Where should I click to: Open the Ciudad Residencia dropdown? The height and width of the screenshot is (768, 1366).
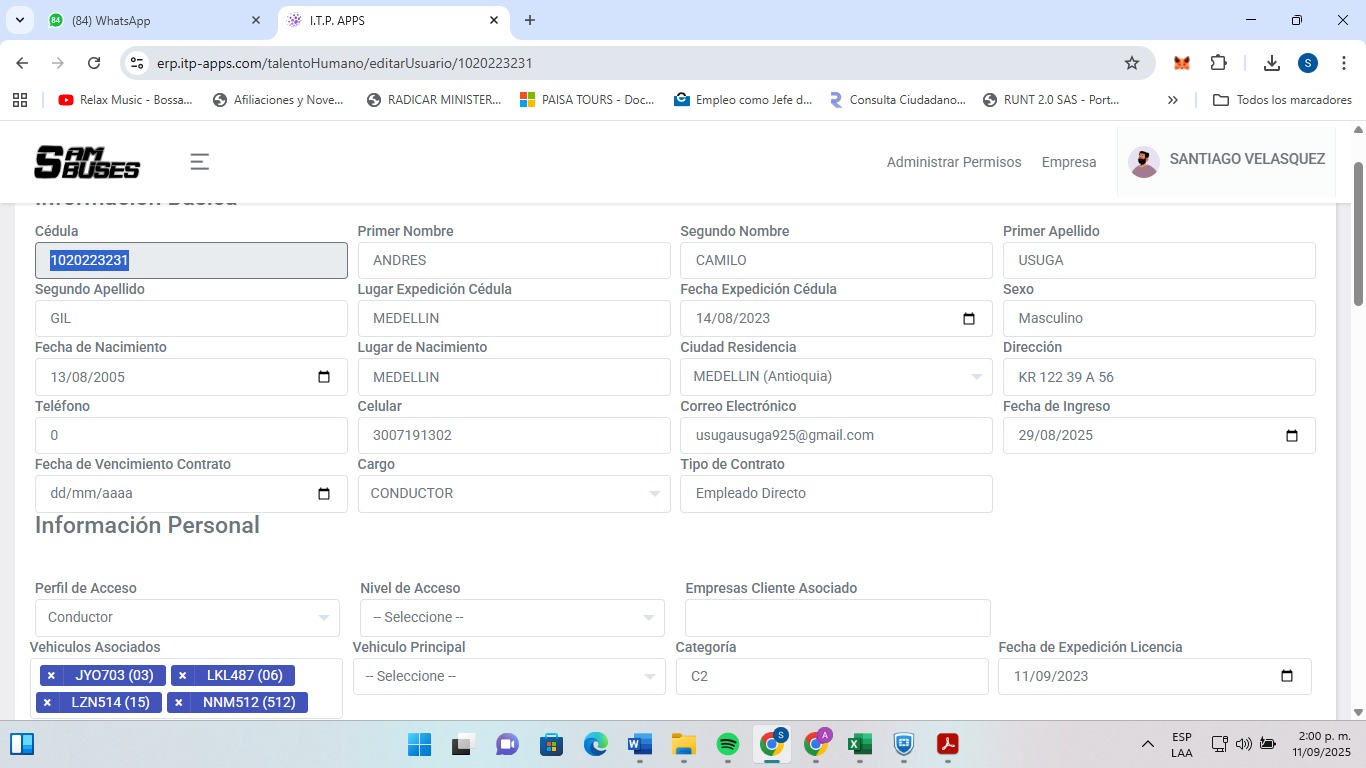click(x=836, y=377)
